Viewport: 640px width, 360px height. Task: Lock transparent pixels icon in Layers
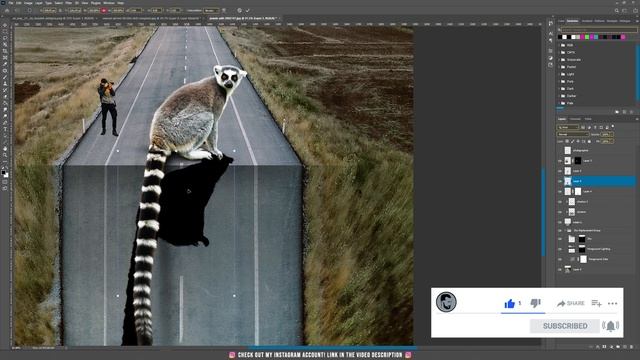click(567, 141)
